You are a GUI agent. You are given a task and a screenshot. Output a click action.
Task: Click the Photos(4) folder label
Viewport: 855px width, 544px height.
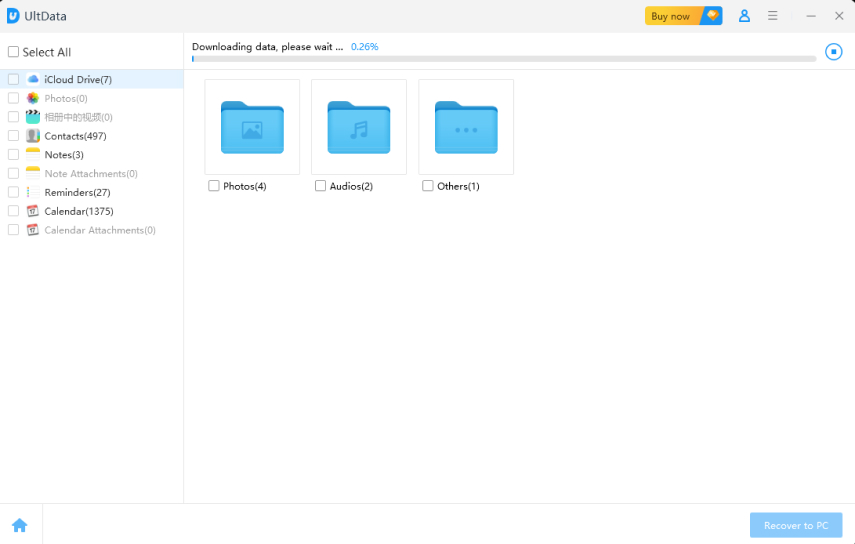pyautogui.click(x=245, y=186)
